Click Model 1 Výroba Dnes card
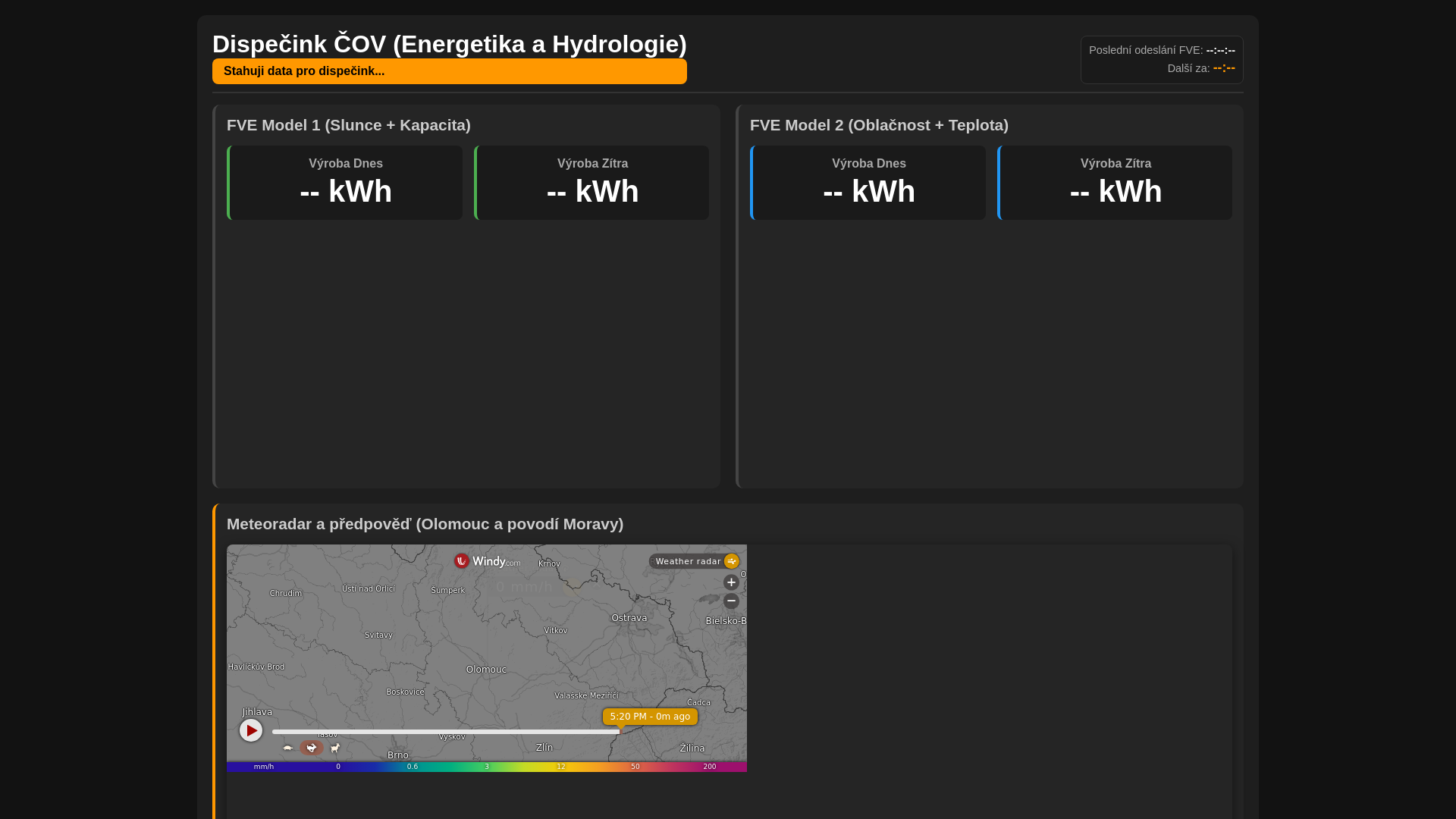This screenshot has width=1456, height=819. click(345, 183)
